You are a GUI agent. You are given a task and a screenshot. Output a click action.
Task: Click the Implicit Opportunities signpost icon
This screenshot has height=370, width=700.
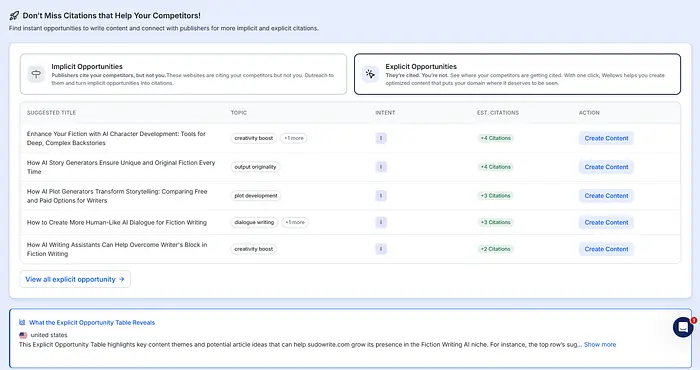click(36, 74)
